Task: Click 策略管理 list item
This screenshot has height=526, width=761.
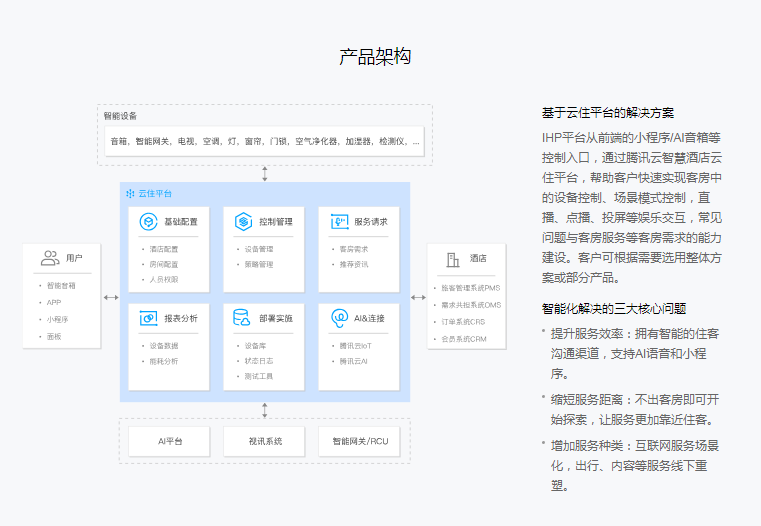Action: [259, 264]
